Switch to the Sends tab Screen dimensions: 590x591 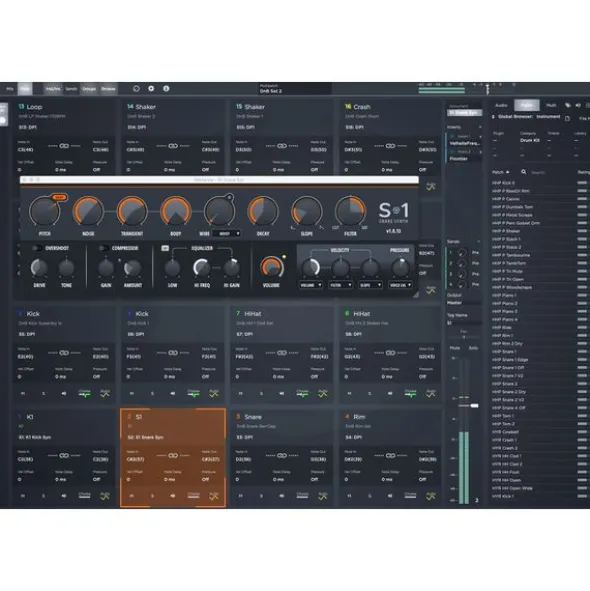[71, 89]
